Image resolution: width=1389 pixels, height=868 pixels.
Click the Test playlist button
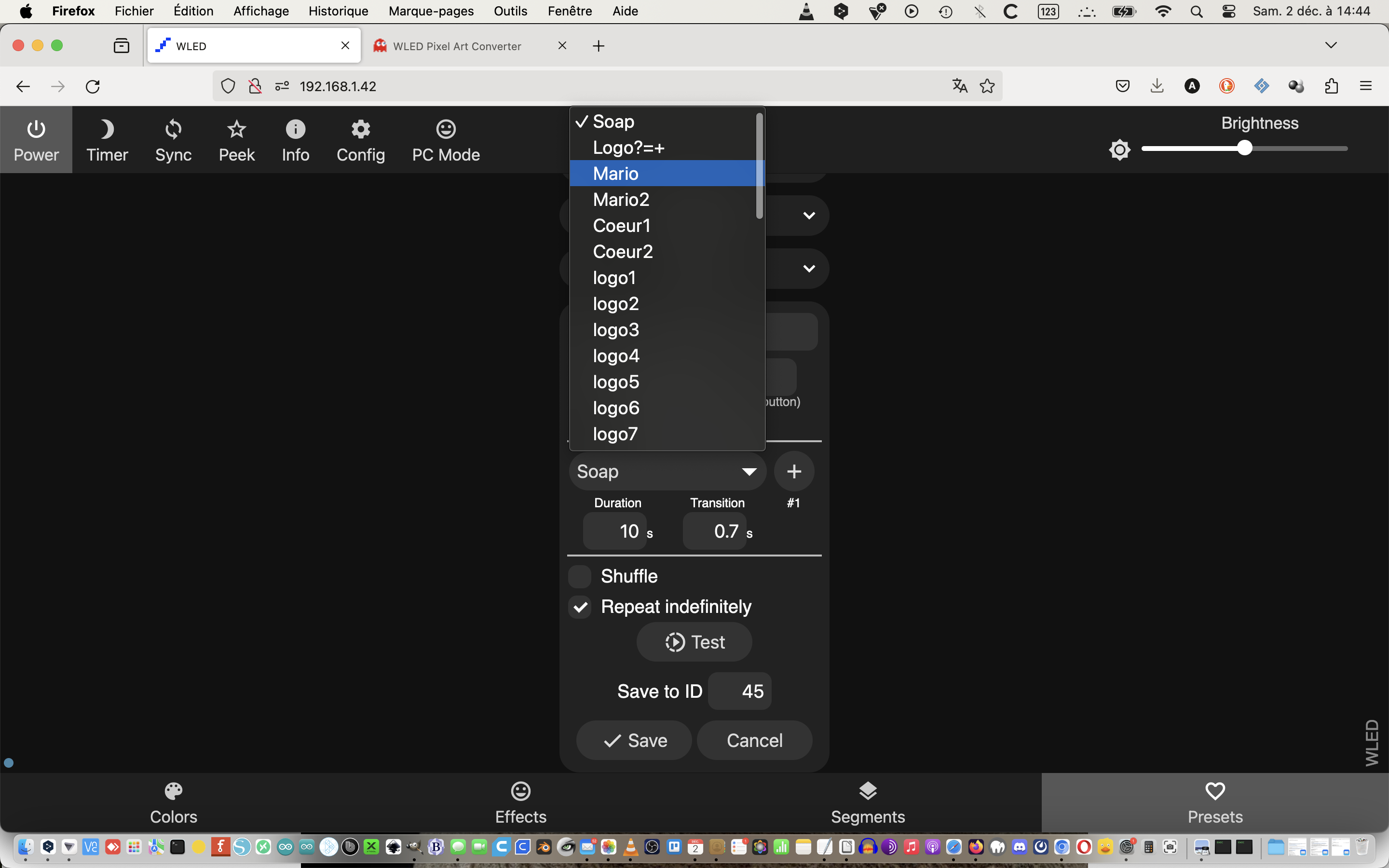[x=694, y=642]
